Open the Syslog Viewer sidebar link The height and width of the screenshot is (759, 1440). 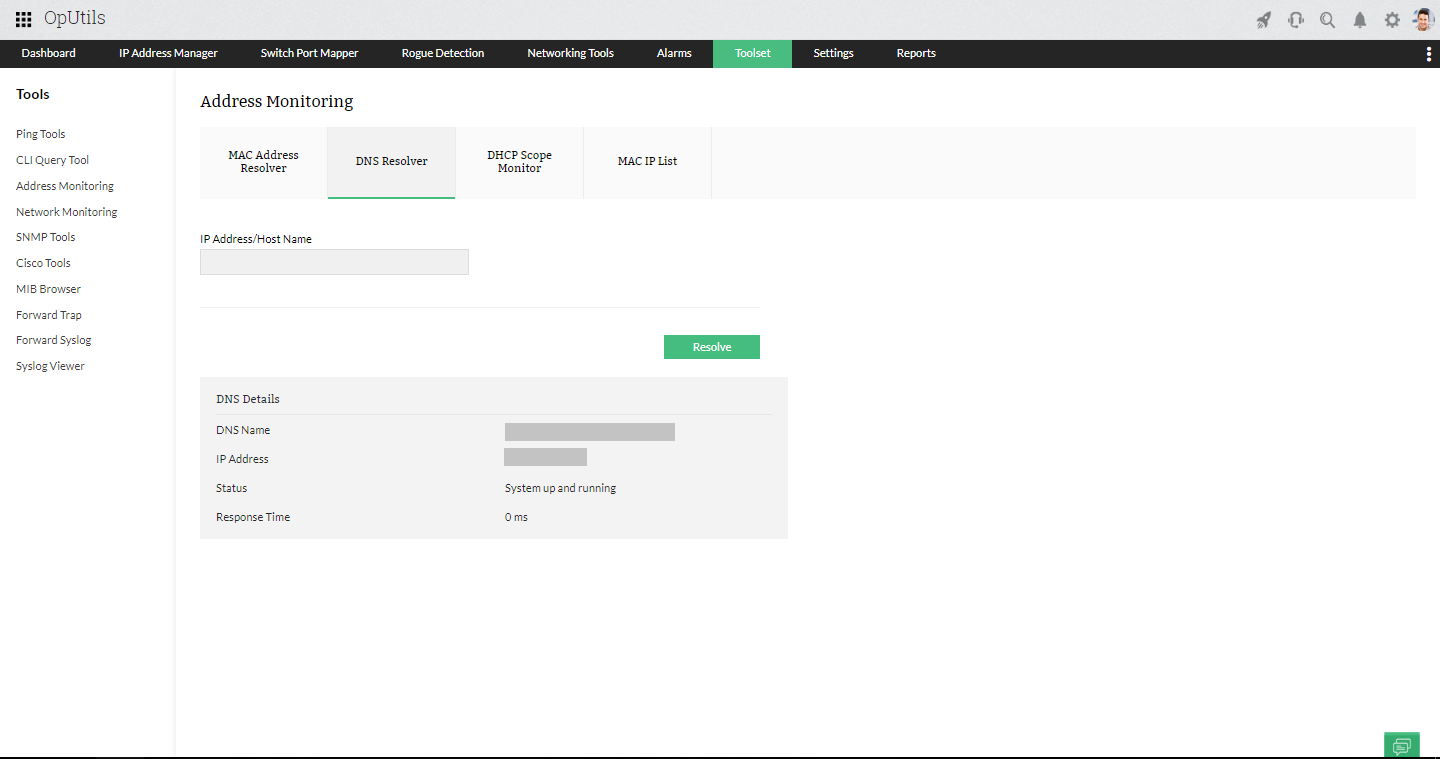(50, 366)
